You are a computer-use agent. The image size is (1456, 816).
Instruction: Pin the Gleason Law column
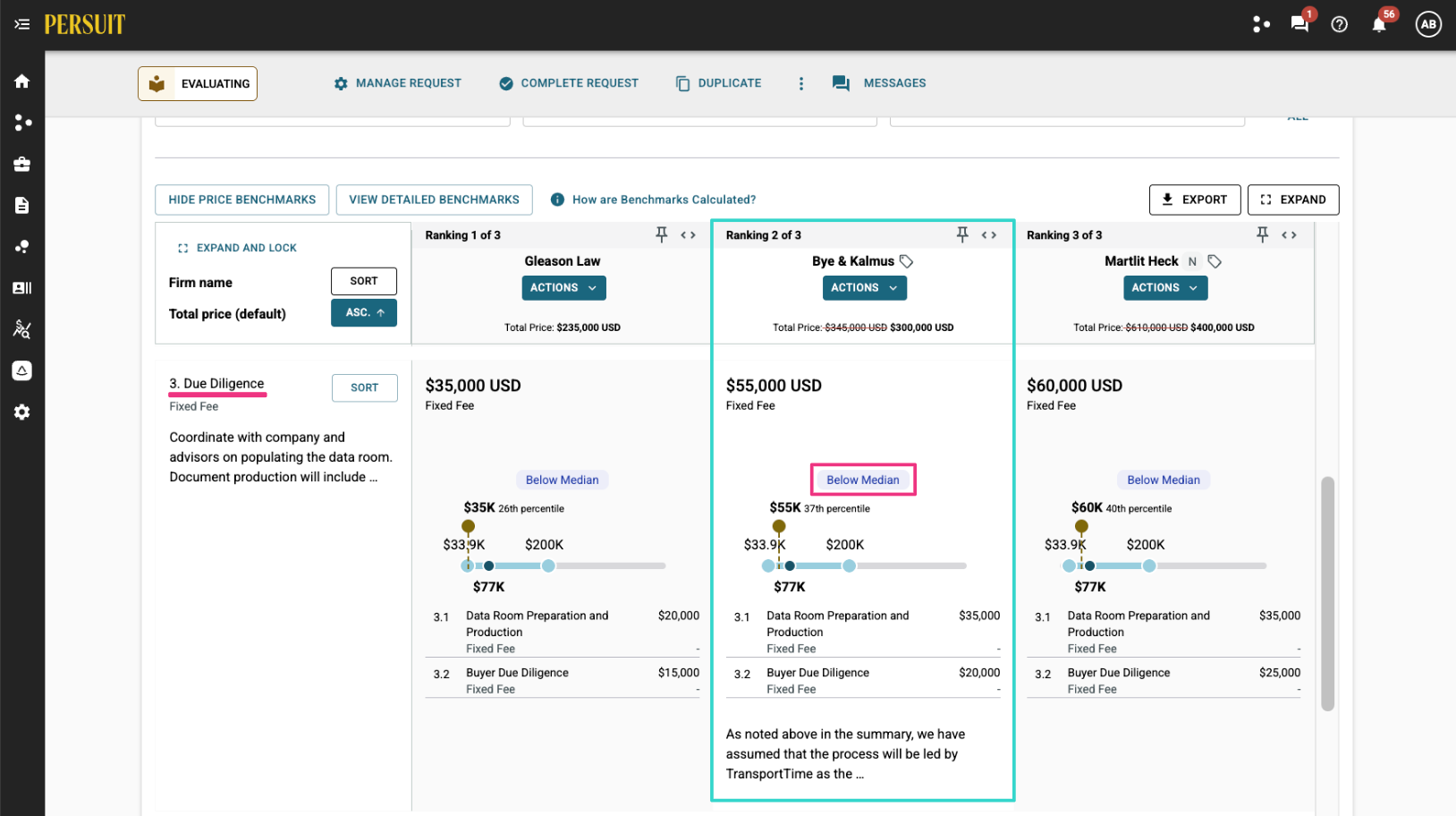[x=662, y=234]
